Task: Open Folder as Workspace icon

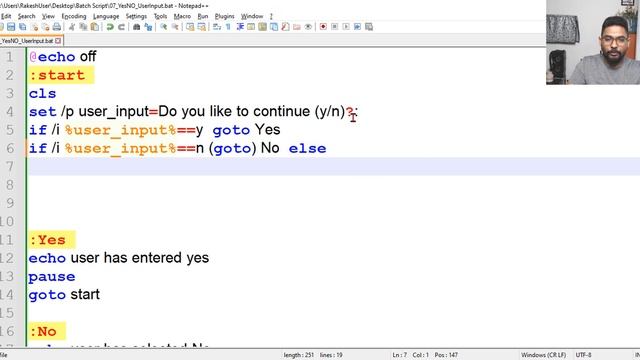Action: tap(297, 27)
